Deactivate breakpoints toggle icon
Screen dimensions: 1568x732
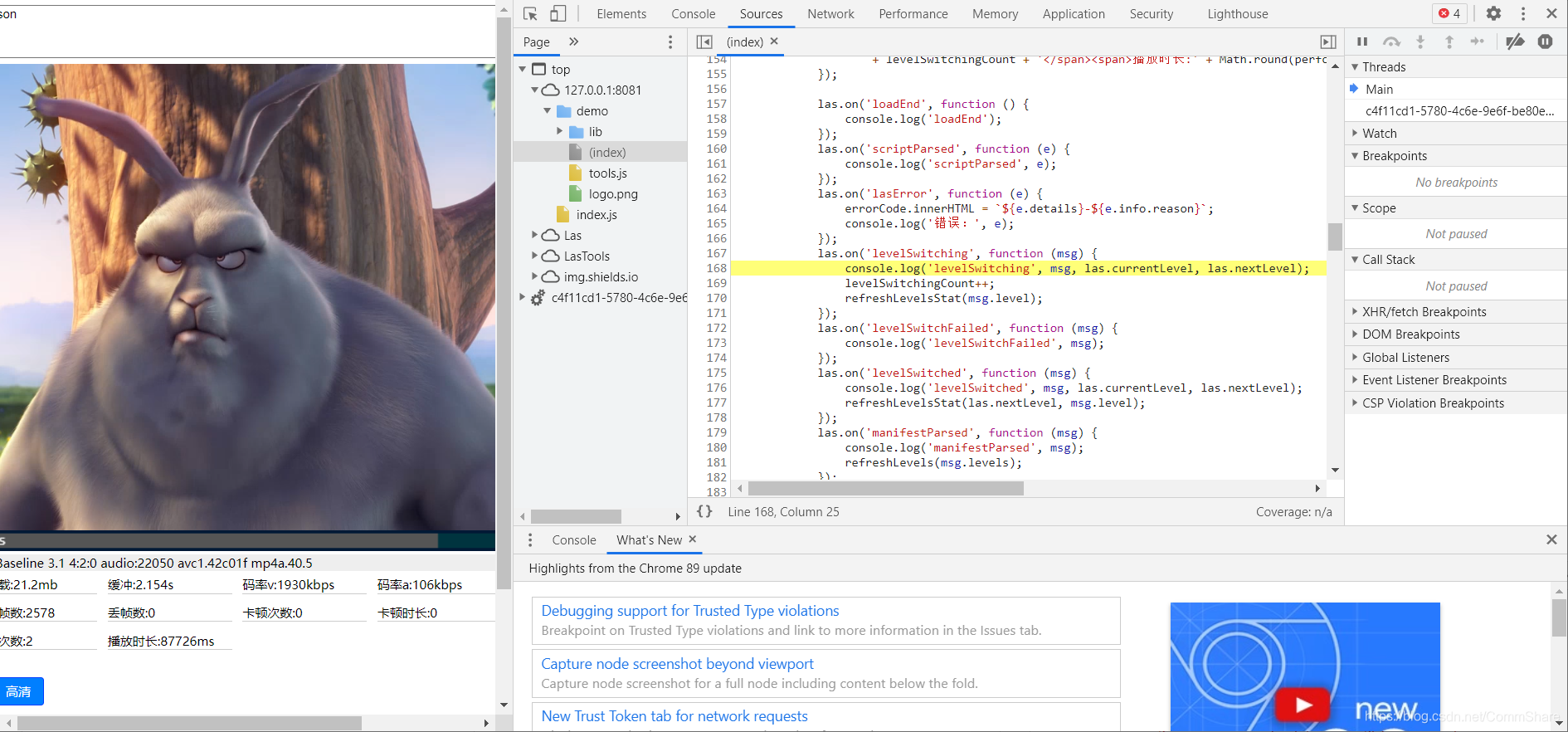pyautogui.click(x=1515, y=41)
